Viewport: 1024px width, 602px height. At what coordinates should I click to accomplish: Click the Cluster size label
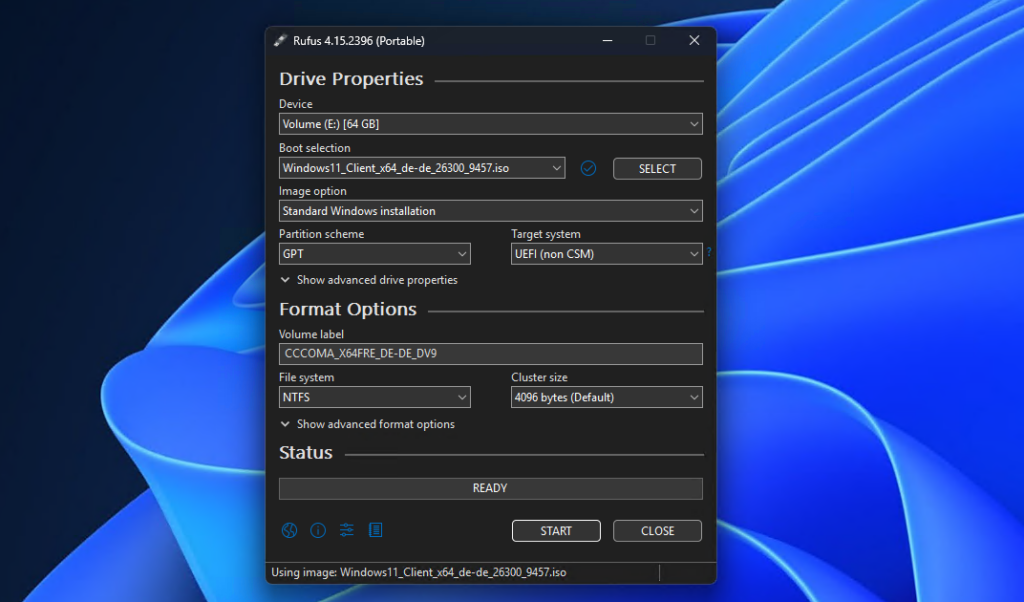click(x=539, y=377)
